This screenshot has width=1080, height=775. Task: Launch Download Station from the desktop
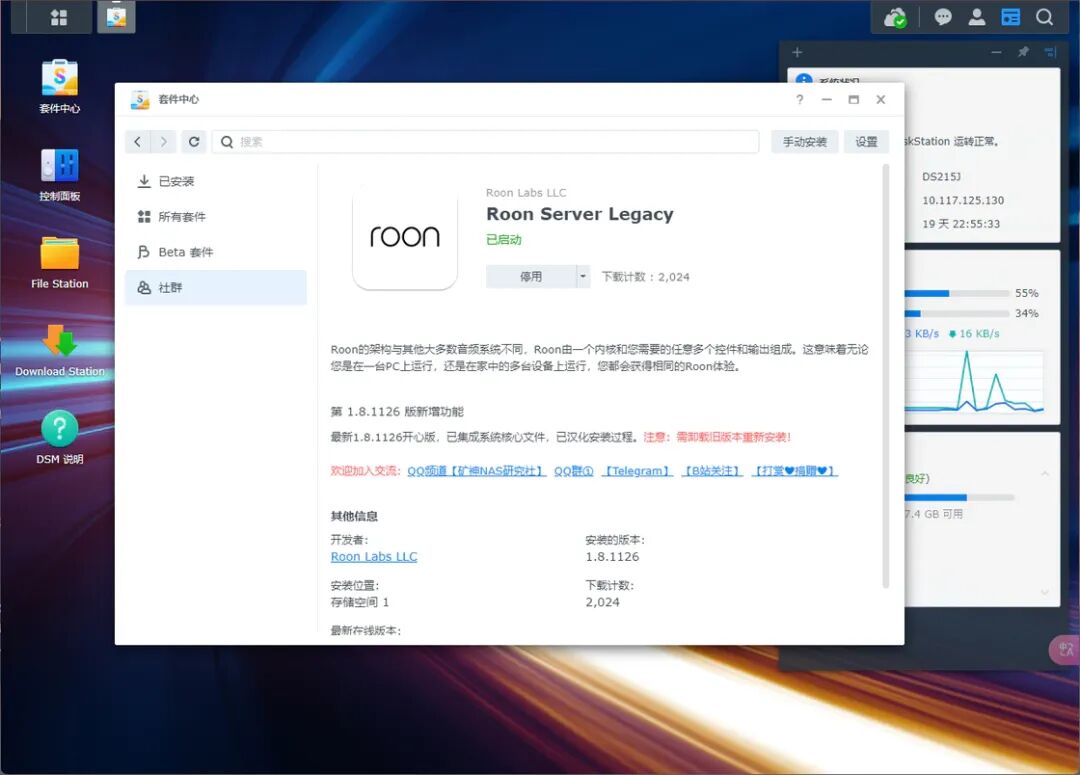[60, 350]
